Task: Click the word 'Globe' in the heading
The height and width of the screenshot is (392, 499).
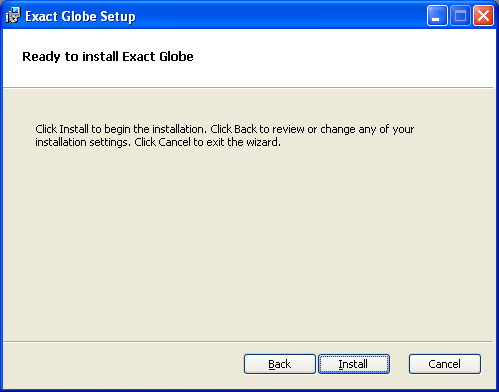Action: pyautogui.click(x=176, y=57)
